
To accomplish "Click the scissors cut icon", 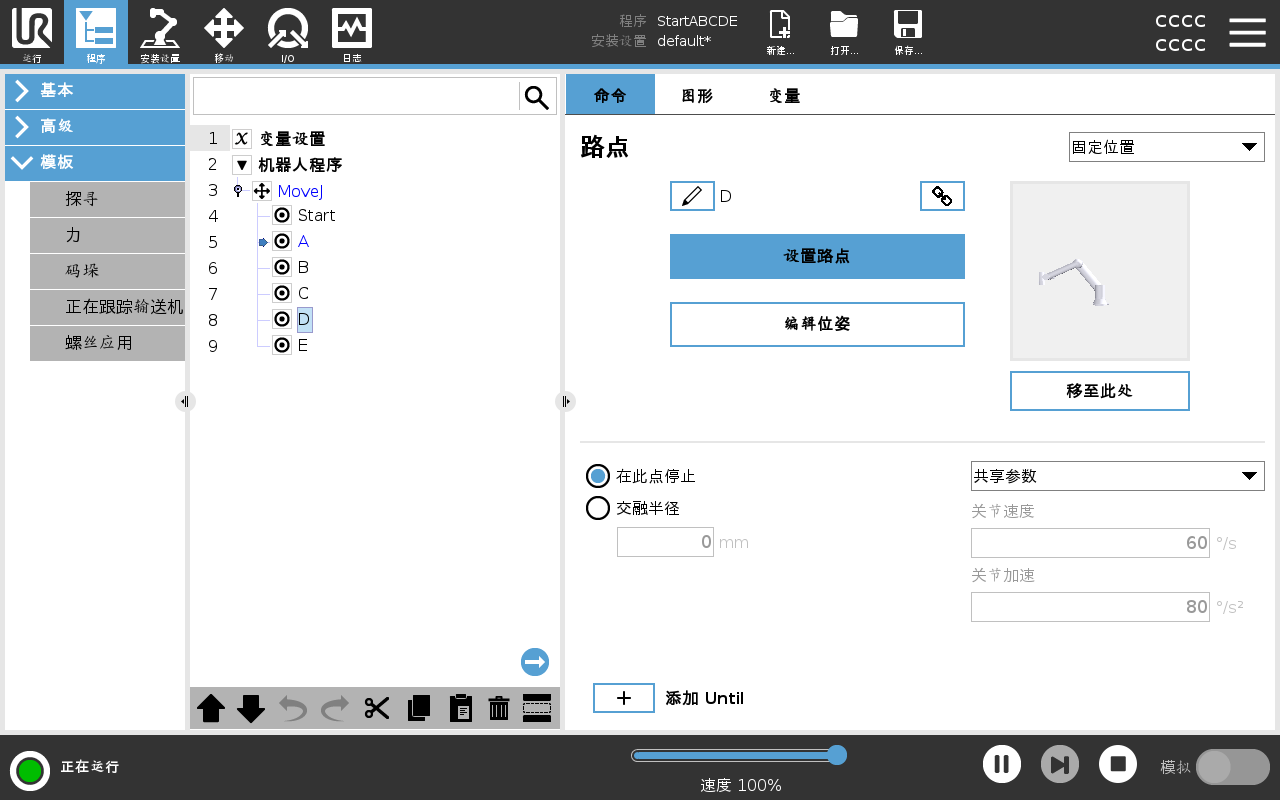I will 377,708.
